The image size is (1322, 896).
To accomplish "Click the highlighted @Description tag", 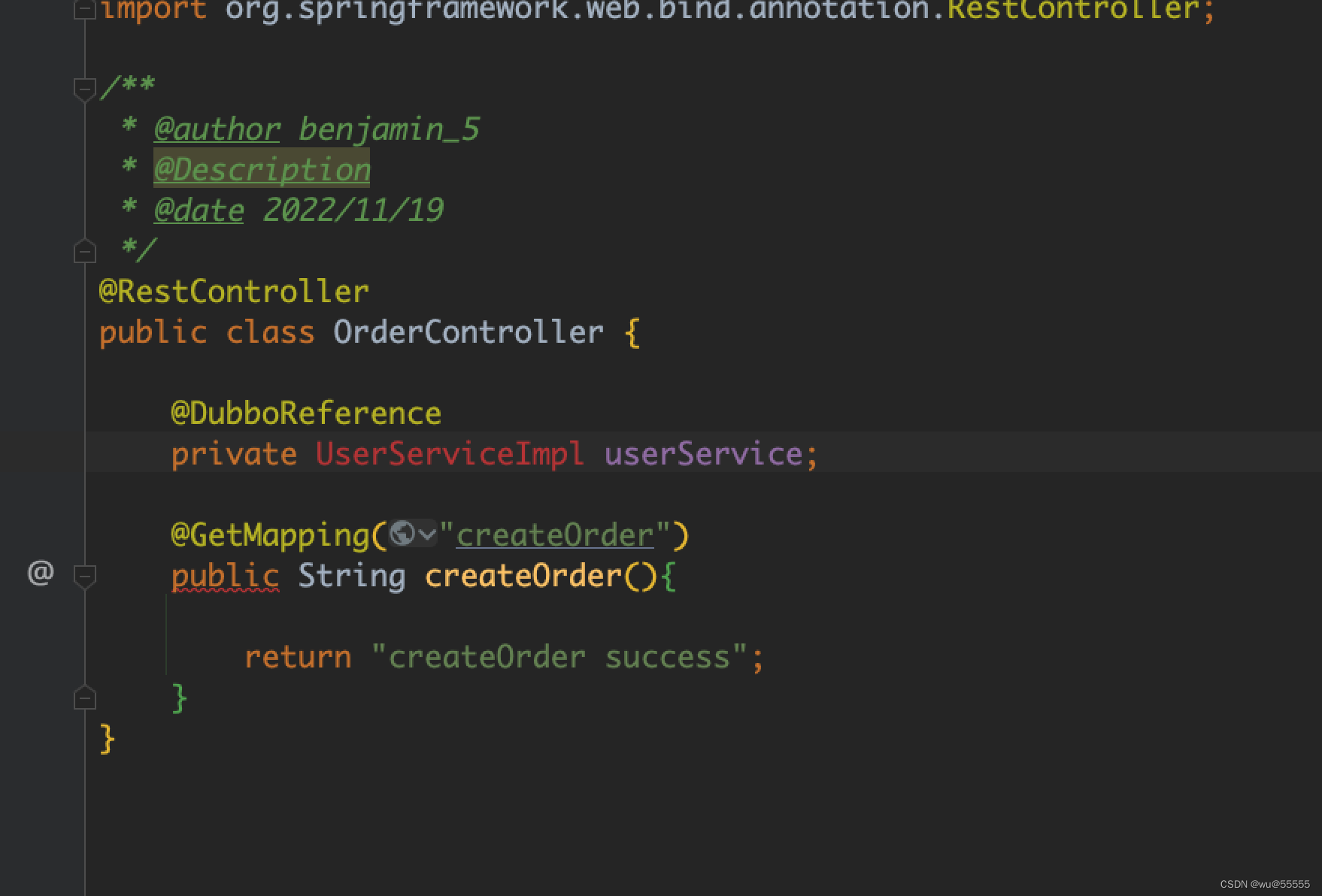I will click(x=262, y=169).
